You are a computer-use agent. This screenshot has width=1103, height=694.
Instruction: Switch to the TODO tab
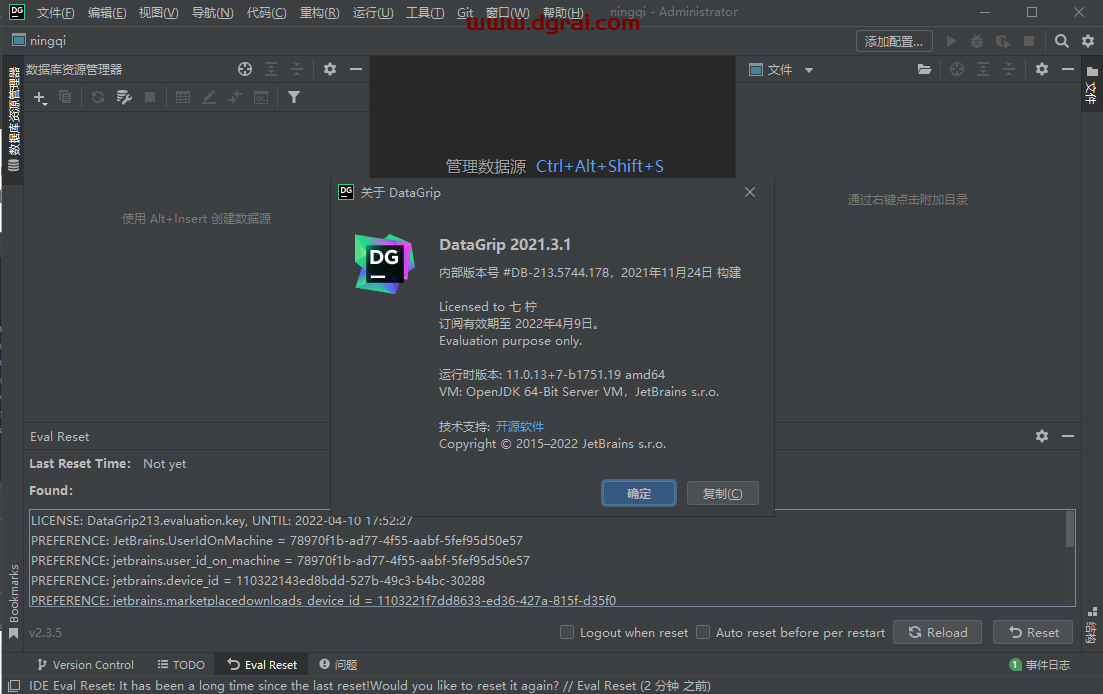tap(181, 664)
